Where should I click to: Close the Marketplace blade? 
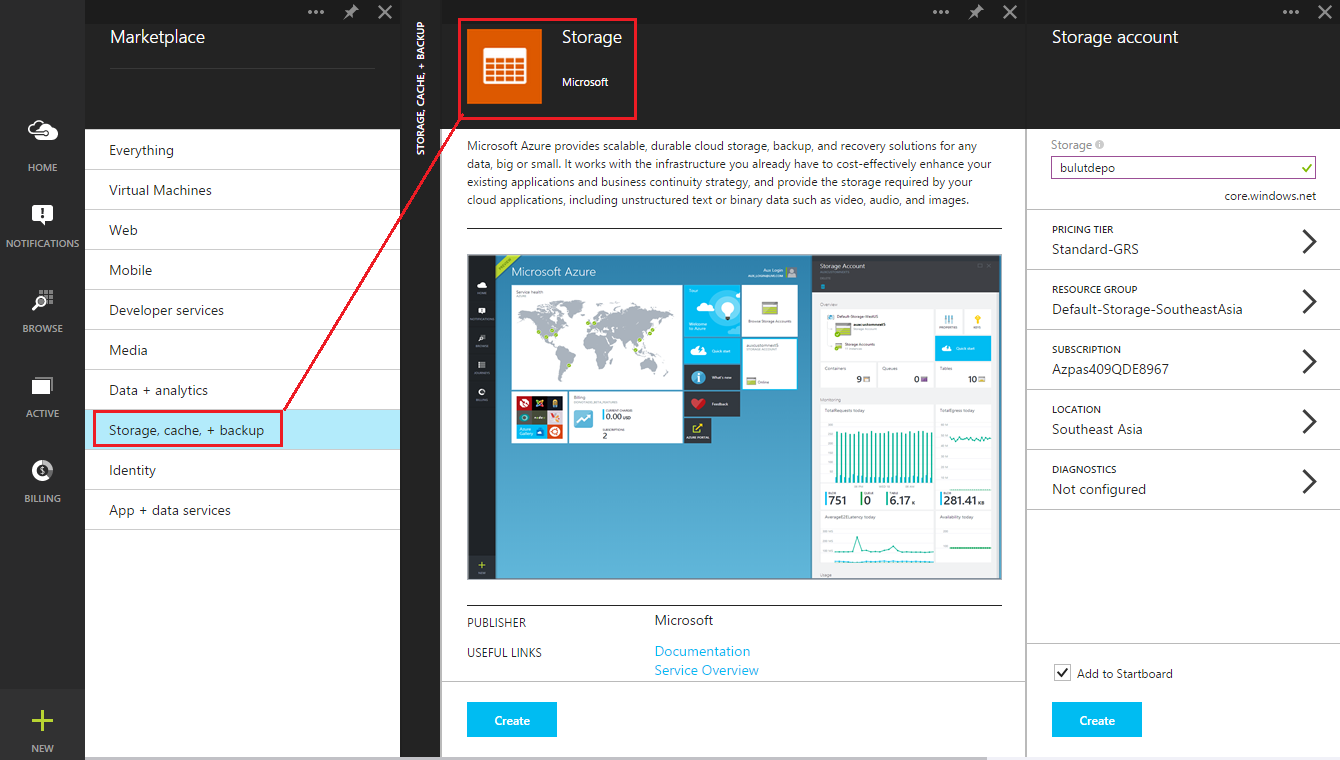tap(385, 12)
